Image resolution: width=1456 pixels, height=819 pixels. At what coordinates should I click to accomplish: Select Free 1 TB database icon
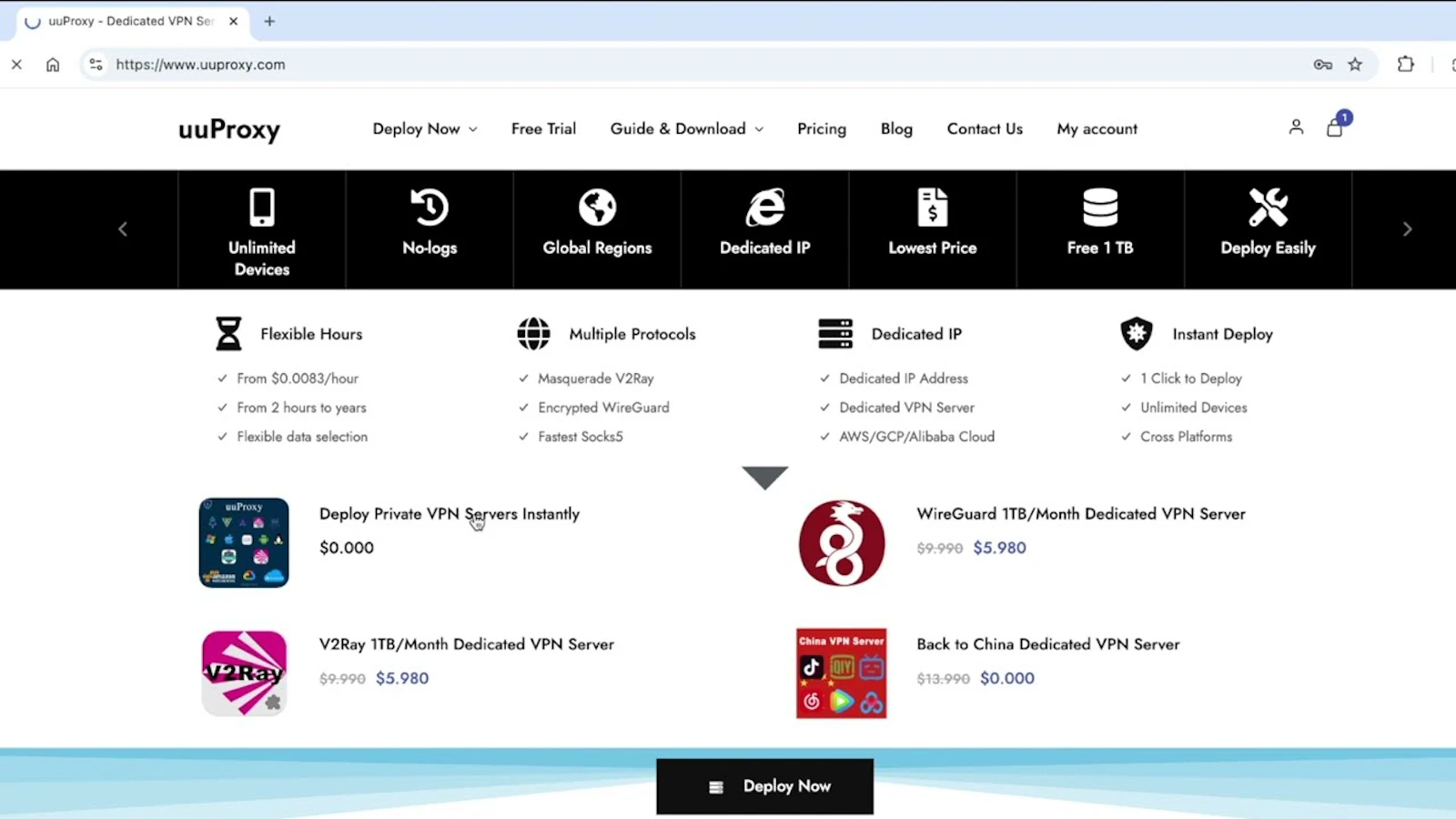1100,207
